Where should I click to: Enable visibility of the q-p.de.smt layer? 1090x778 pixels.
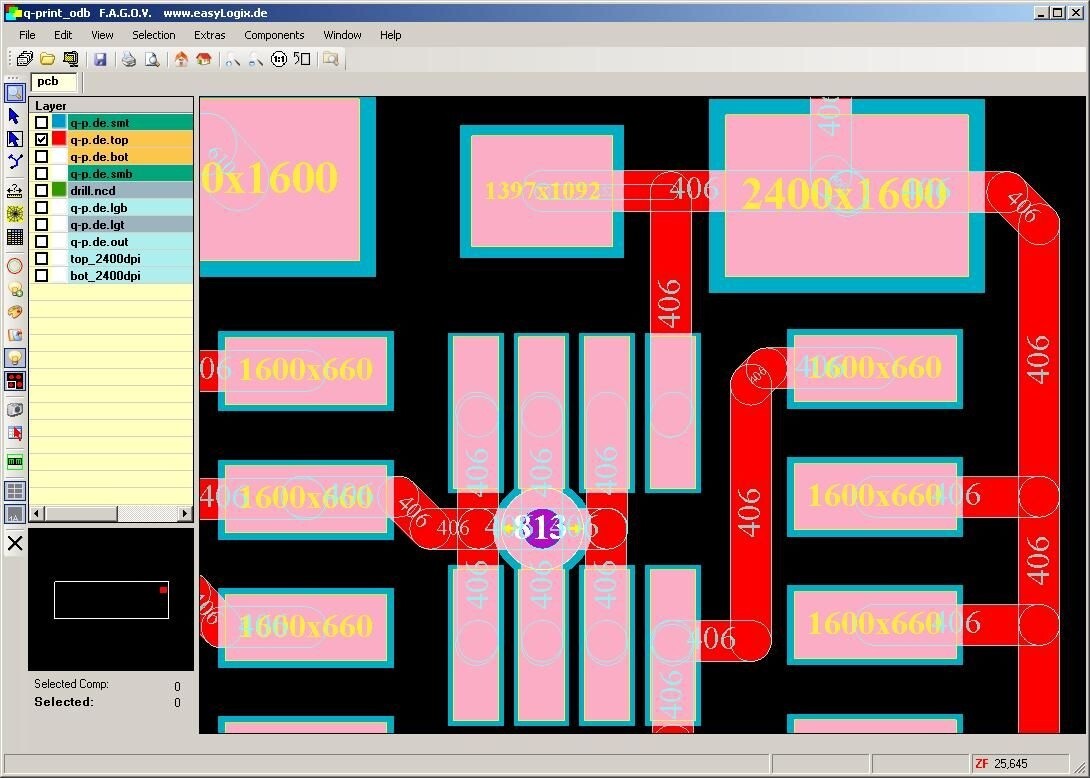[42, 122]
